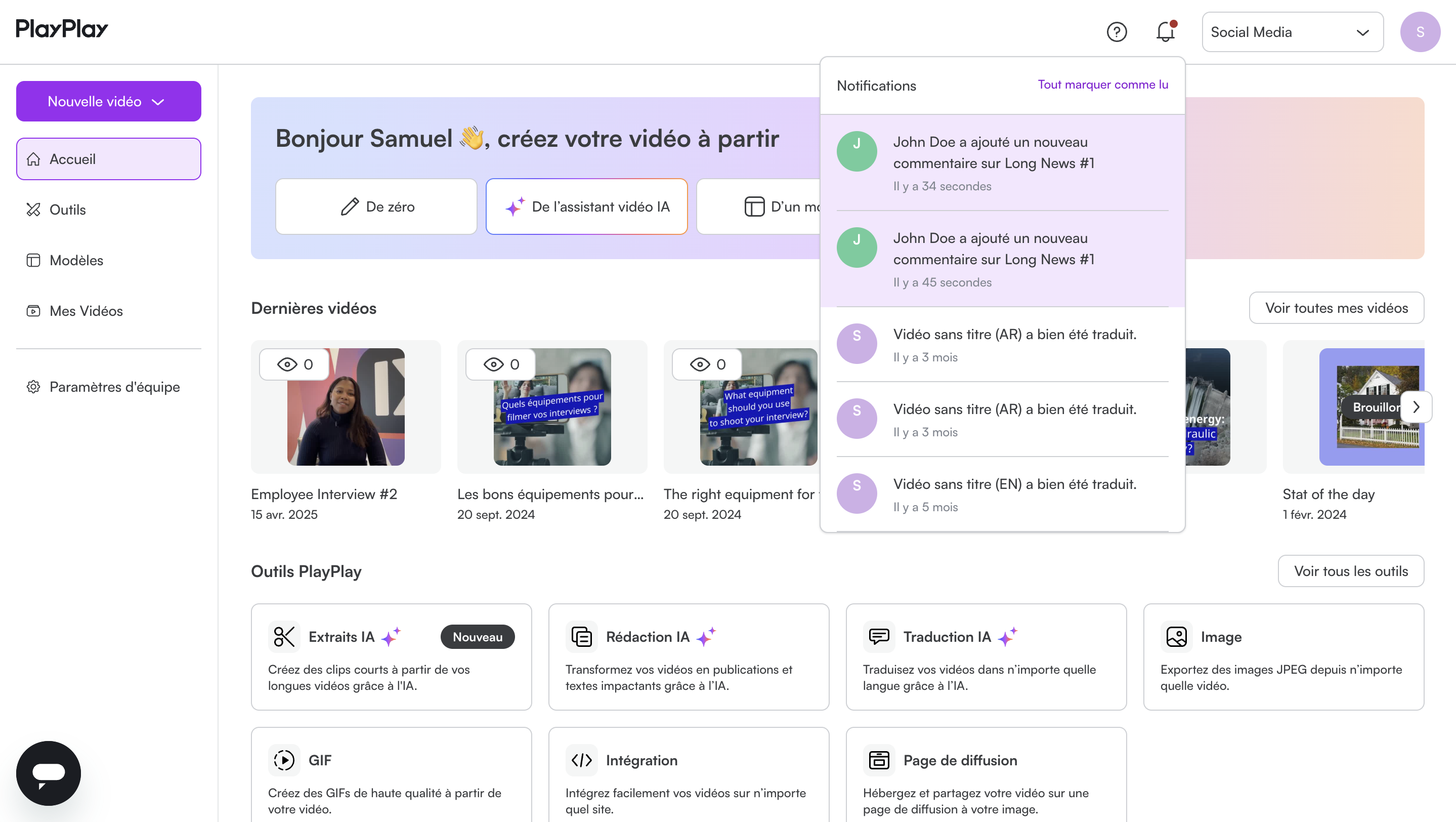Click the Employee Interview #2 title
The width and height of the screenshot is (1456, 822).
click(324, 494)
